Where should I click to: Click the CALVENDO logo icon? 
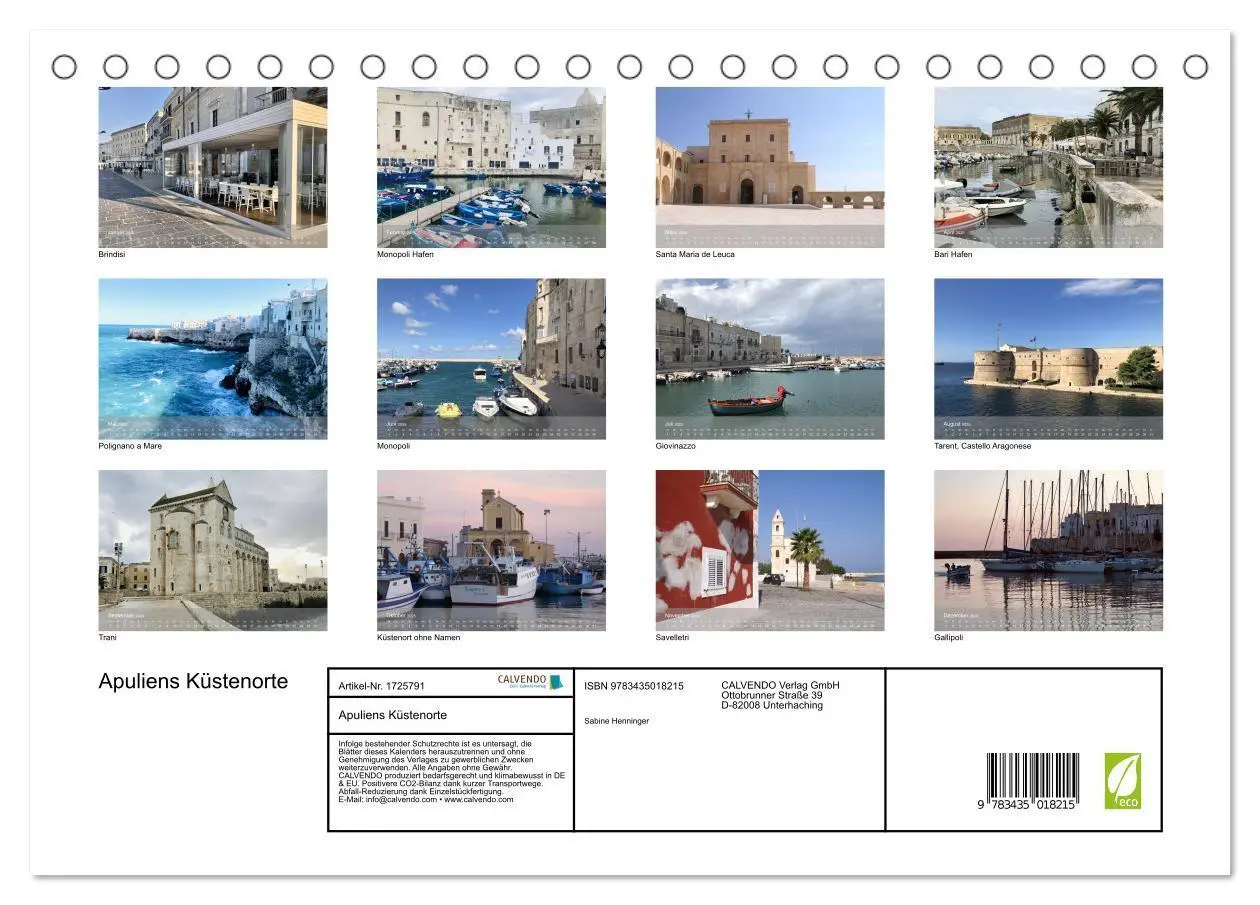tap(530, 682)
